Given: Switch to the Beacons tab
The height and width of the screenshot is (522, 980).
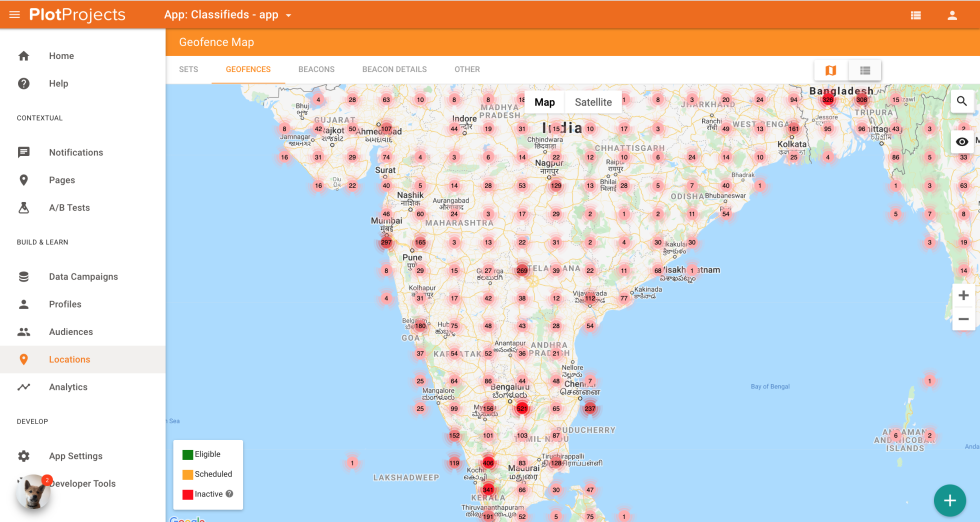Looking at the screenshot, I should (316, 70).
